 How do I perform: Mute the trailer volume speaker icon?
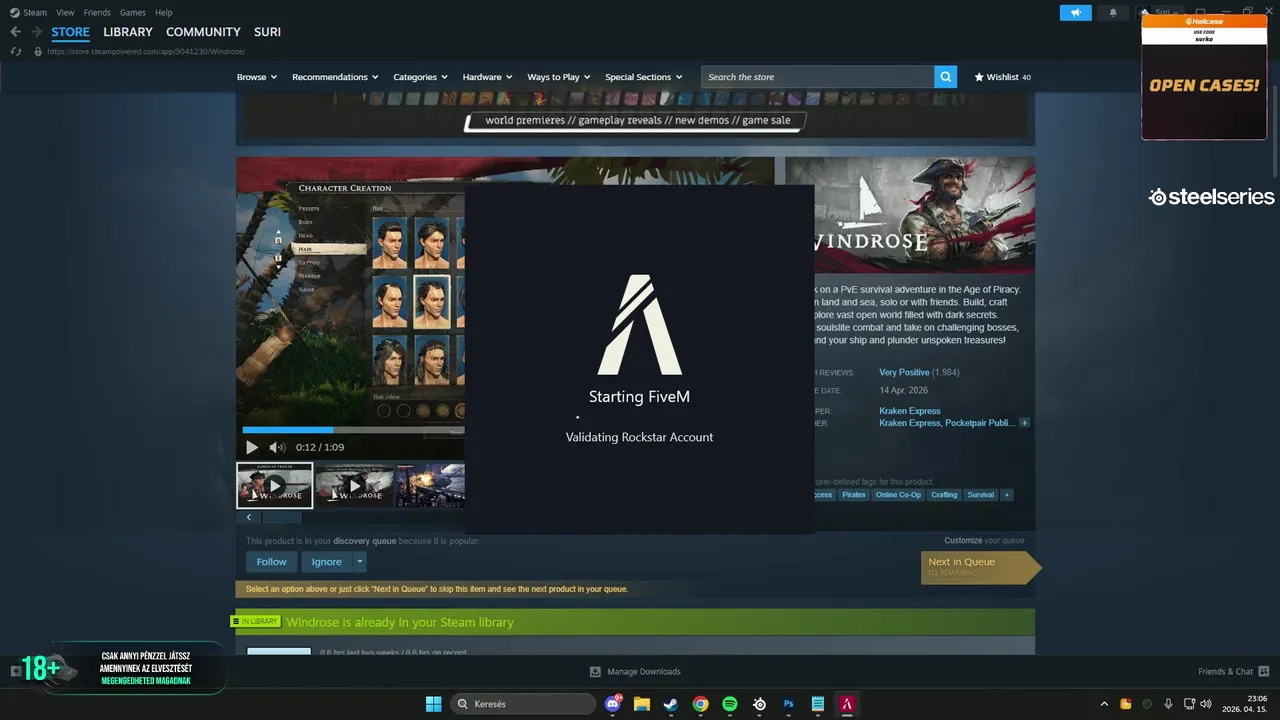pyautogui.click(x=277, y=447)
